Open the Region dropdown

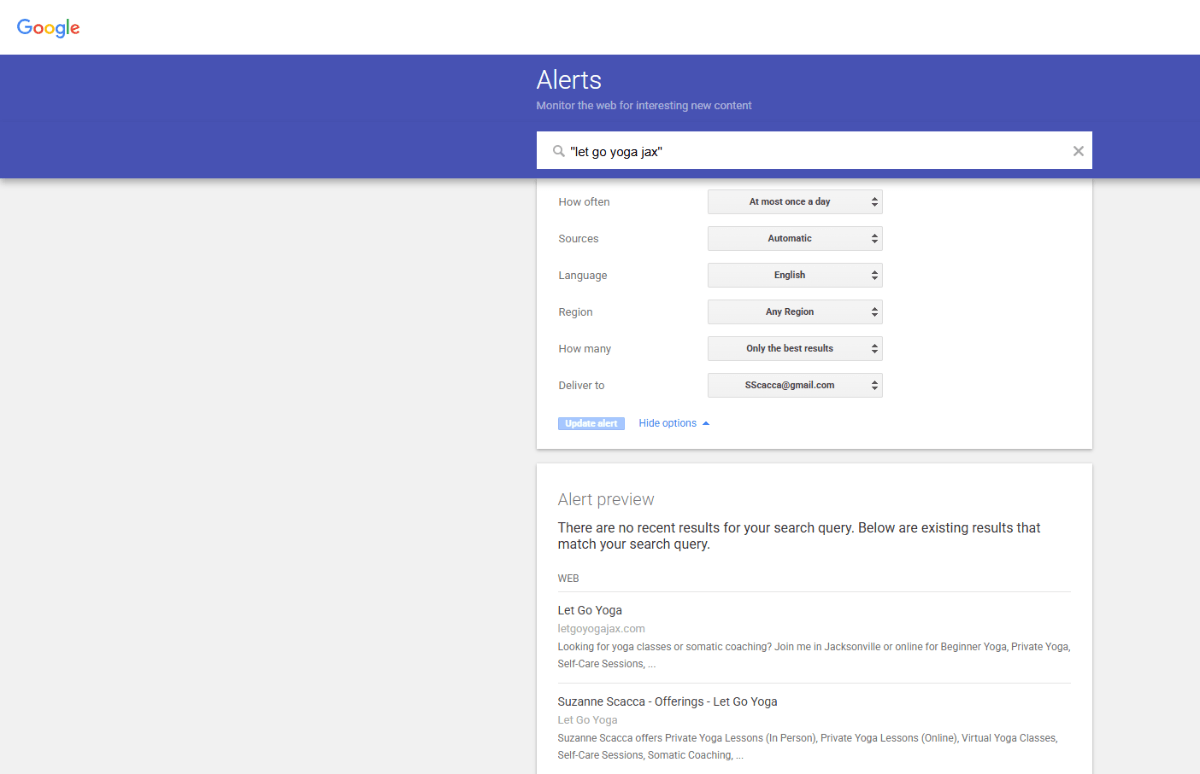click(795, 311)
